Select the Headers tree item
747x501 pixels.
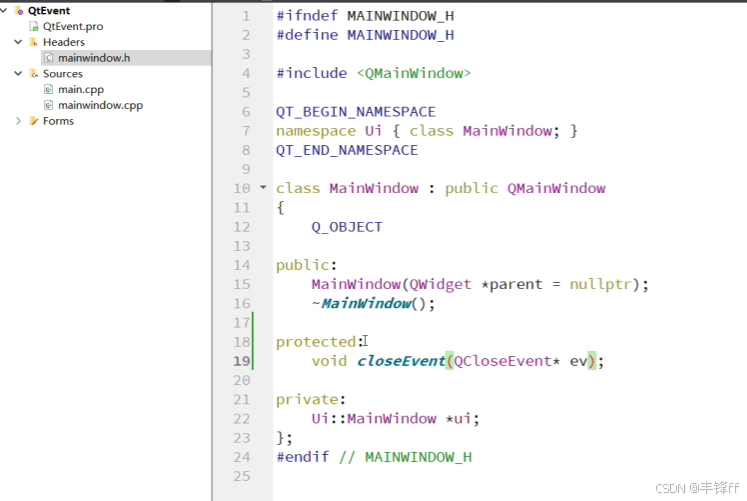(x=64, y=42)
